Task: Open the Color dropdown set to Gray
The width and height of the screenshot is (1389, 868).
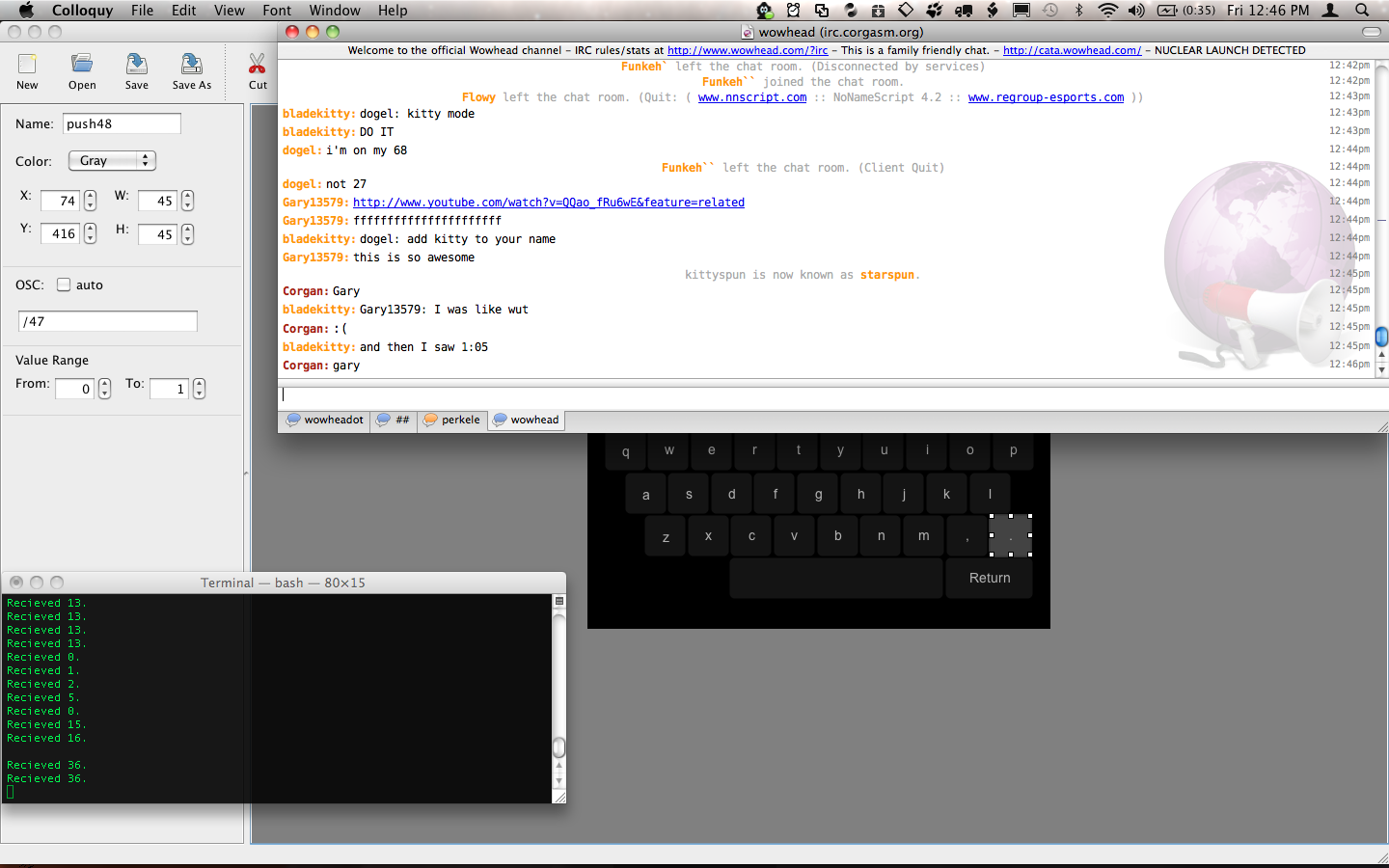Action: (111, 161)
